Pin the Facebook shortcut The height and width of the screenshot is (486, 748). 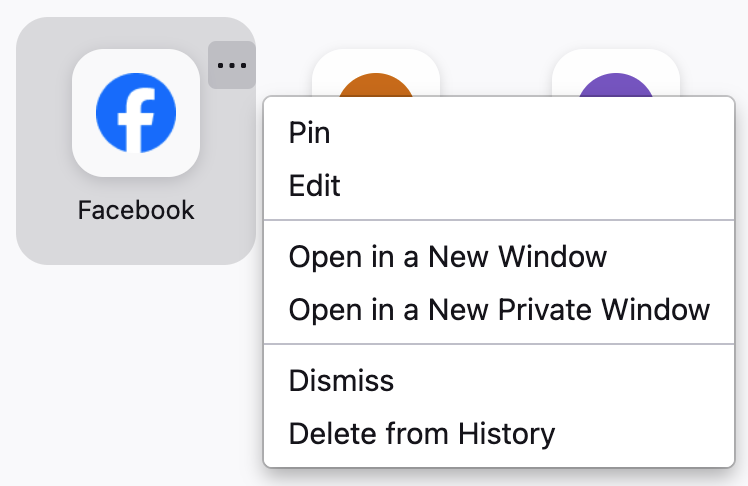coord(309,133)
